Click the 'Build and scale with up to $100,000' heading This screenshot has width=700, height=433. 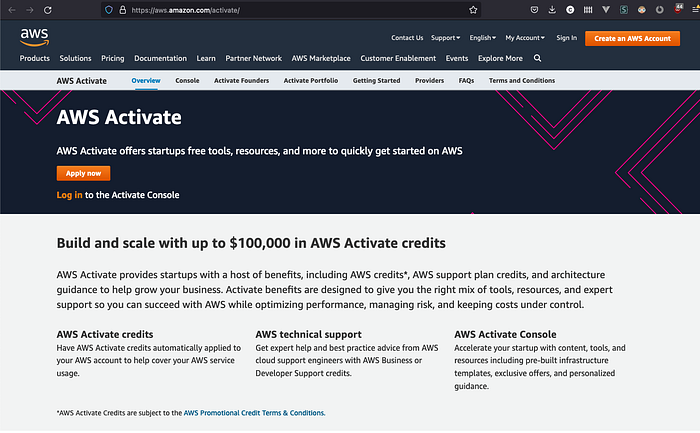[x=251, y=243]
